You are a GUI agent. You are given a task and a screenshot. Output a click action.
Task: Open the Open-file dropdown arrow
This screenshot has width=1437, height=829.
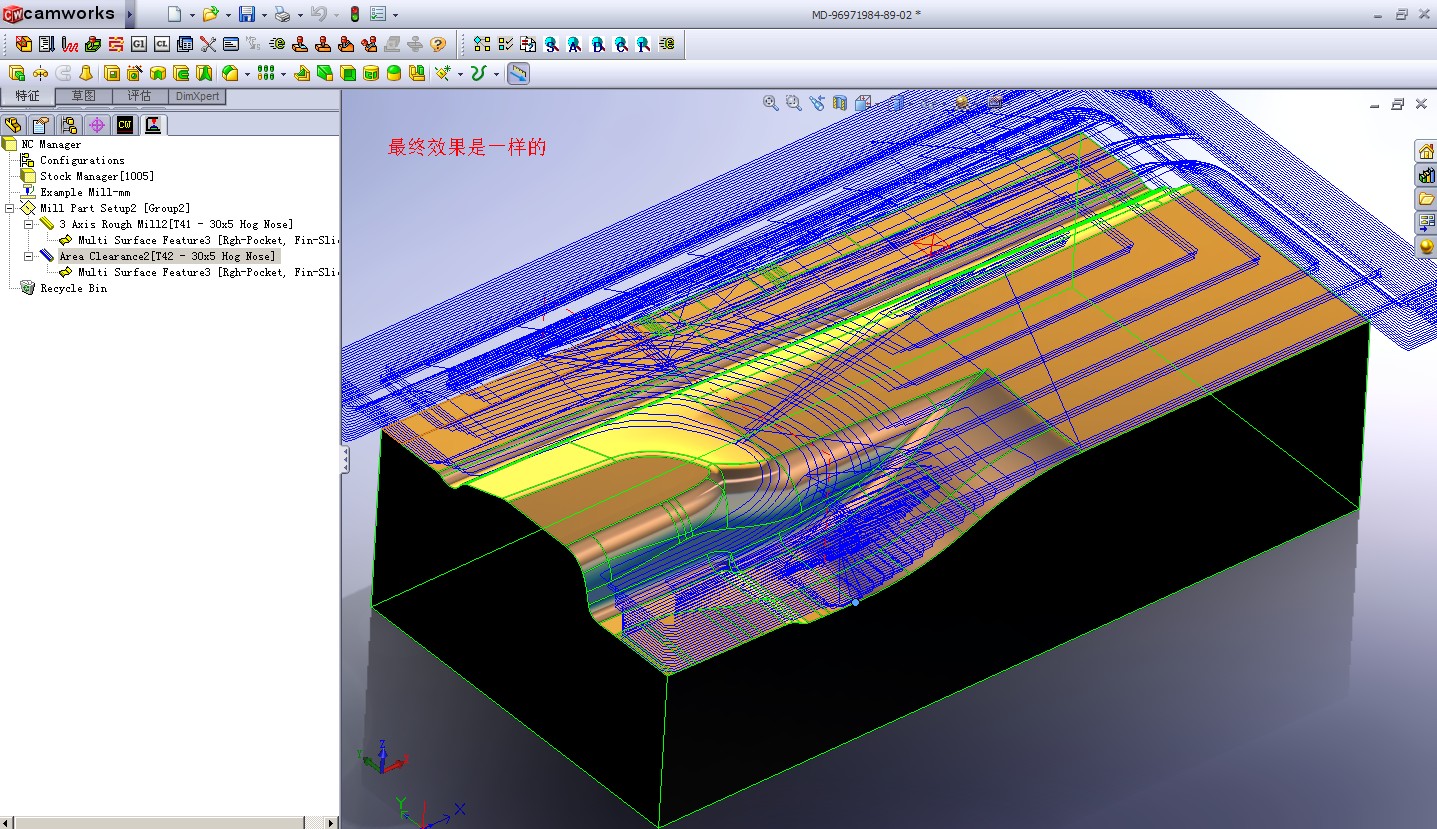point(227,15)
